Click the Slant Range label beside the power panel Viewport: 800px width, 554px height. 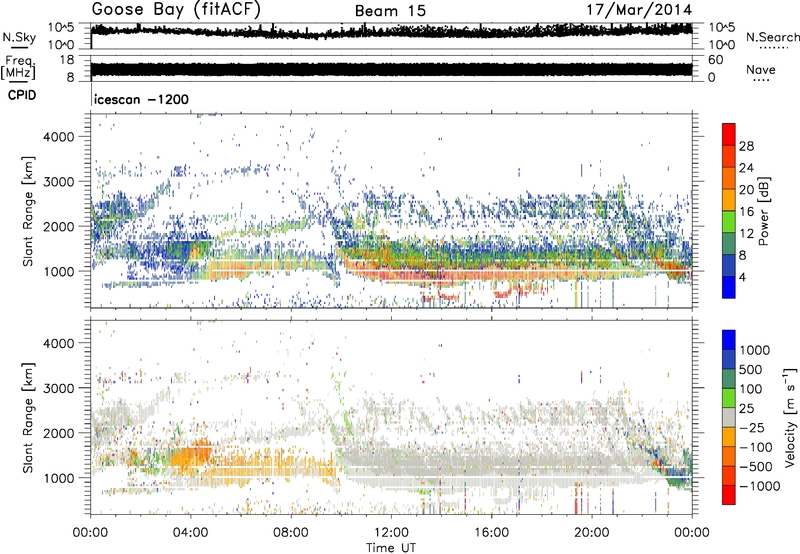click(x=28, y=211)
